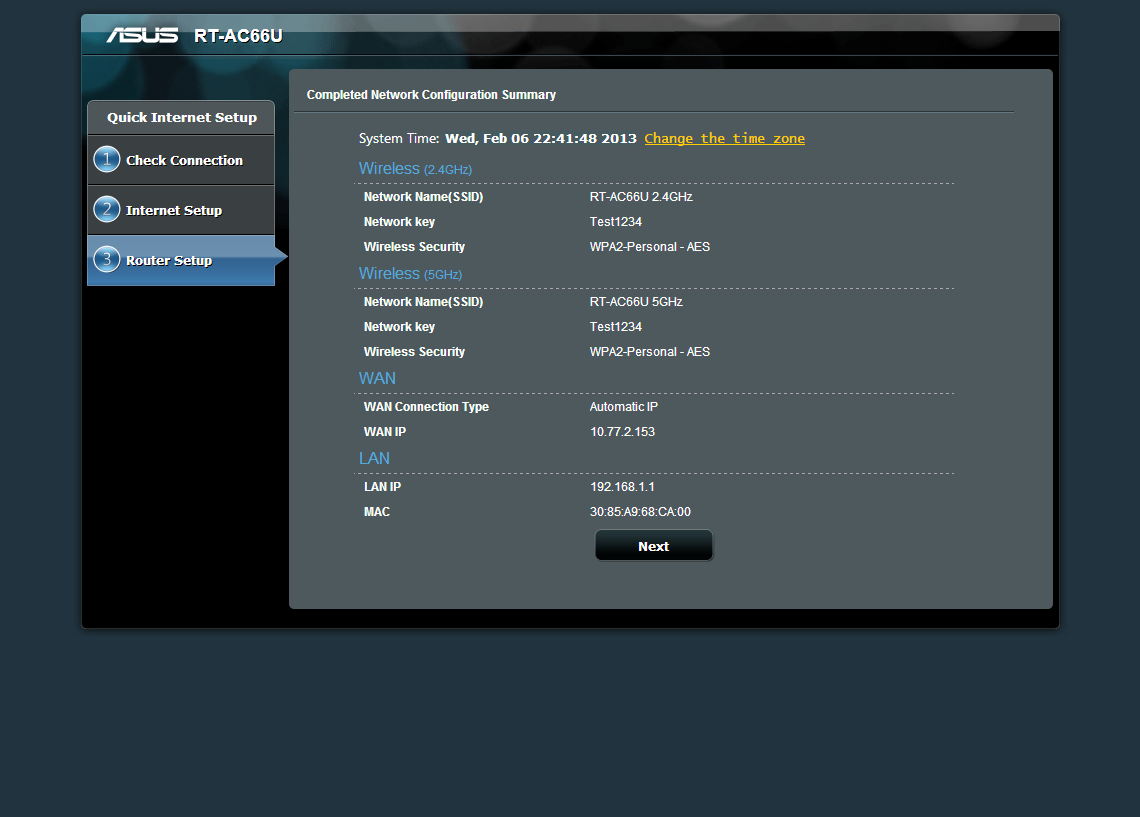Click the step 2 number circle icon
This screenshot has width=1140, height=817.
pyautogui.click(x=107, y=210)
